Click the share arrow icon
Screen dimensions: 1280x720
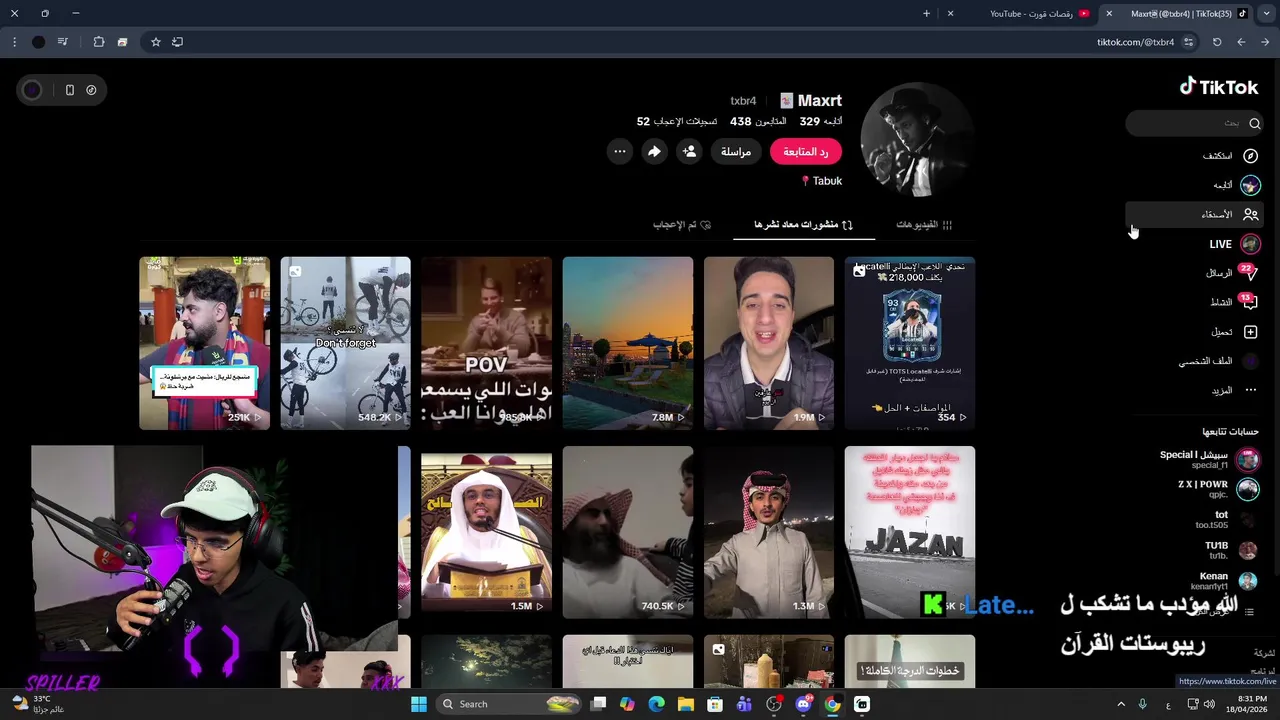pos(654,151)
